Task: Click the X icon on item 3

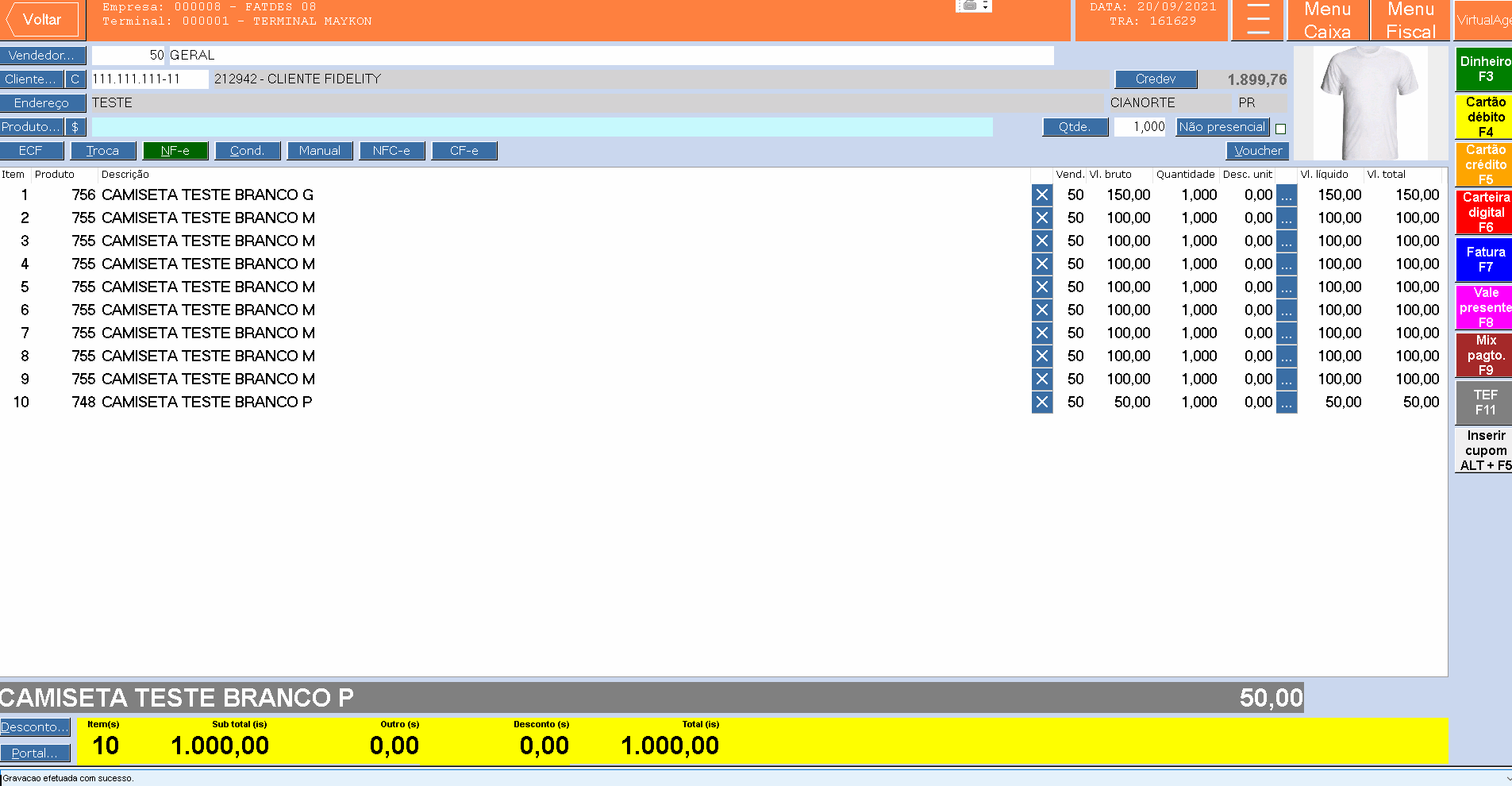Action: [1042, 241]
